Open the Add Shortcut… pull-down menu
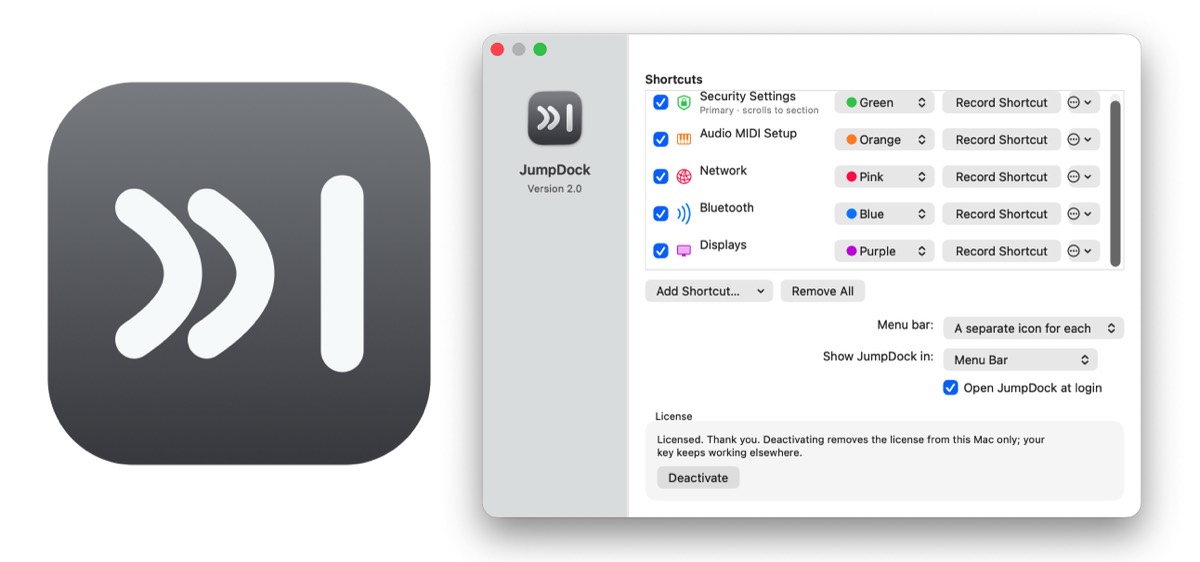Image resolution: width=1200 pixels, height=562 pixels. coord(709,291)
